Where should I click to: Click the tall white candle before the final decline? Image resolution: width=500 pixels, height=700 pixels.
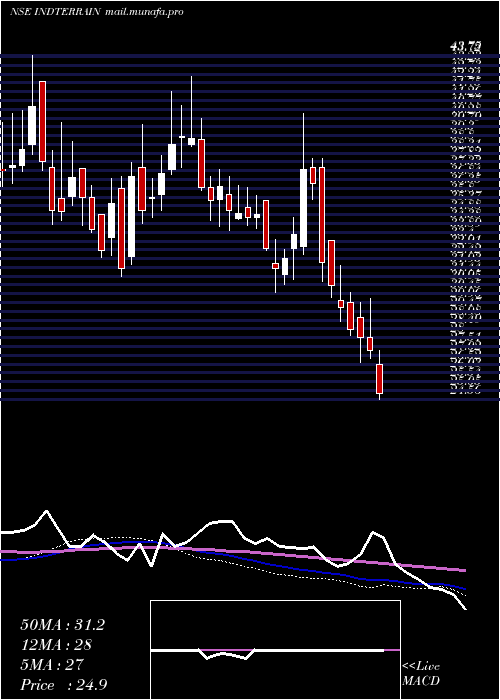coord(304,208)
